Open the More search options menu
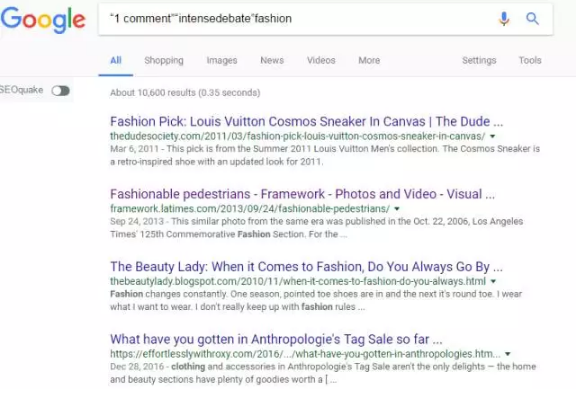 coord(369,60)
